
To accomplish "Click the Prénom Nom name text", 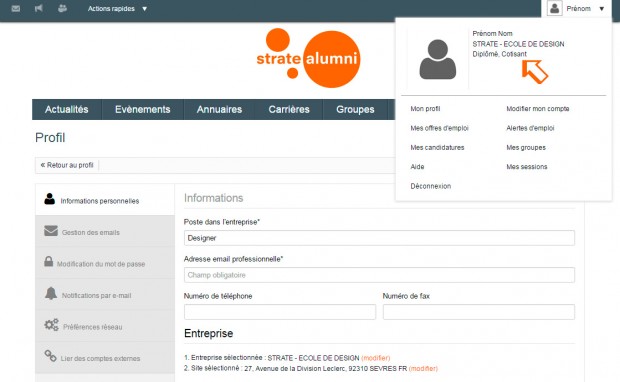I will pyautogui.click(x=492, y=34).
